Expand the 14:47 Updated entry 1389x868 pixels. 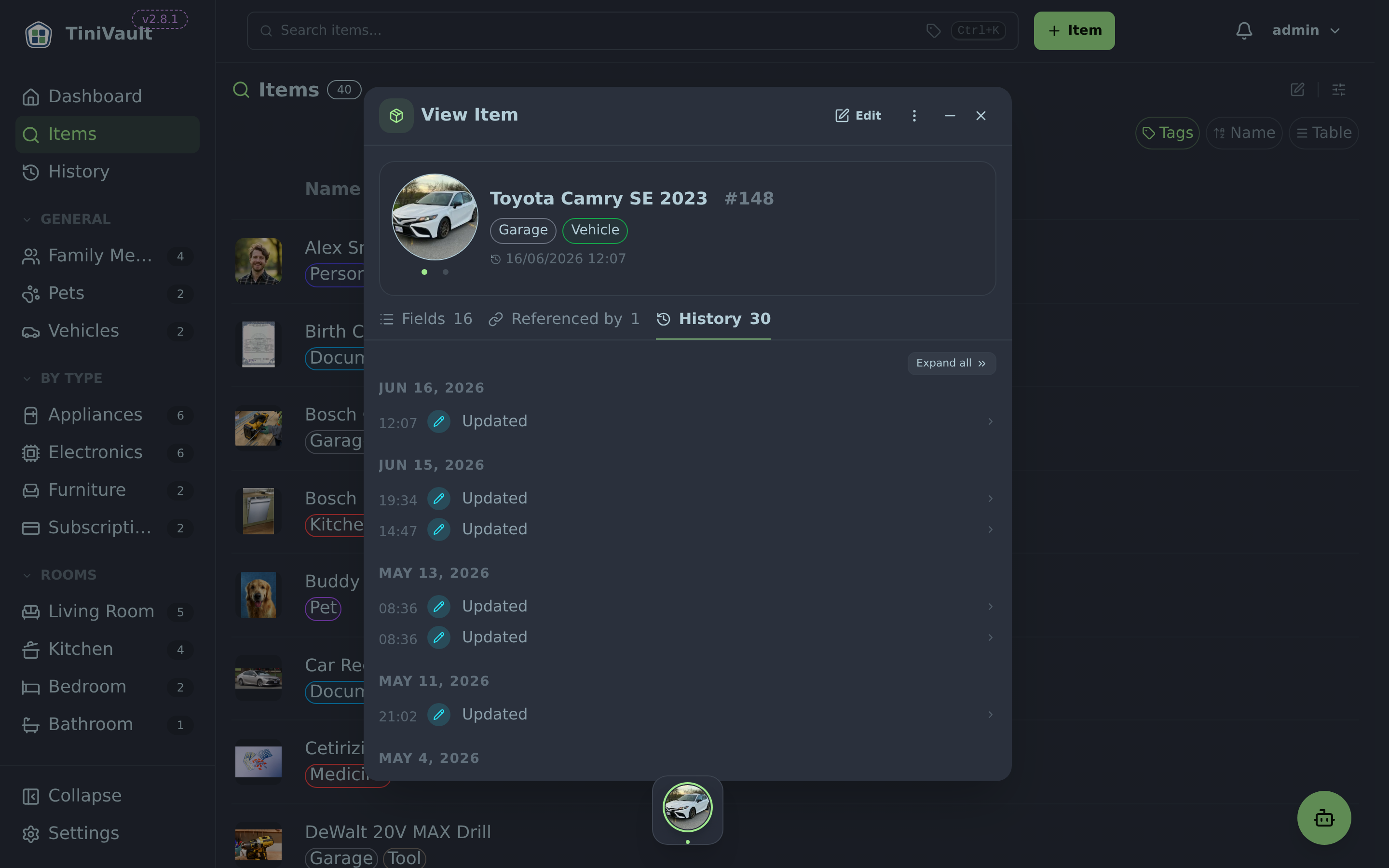tap(687, 529)
